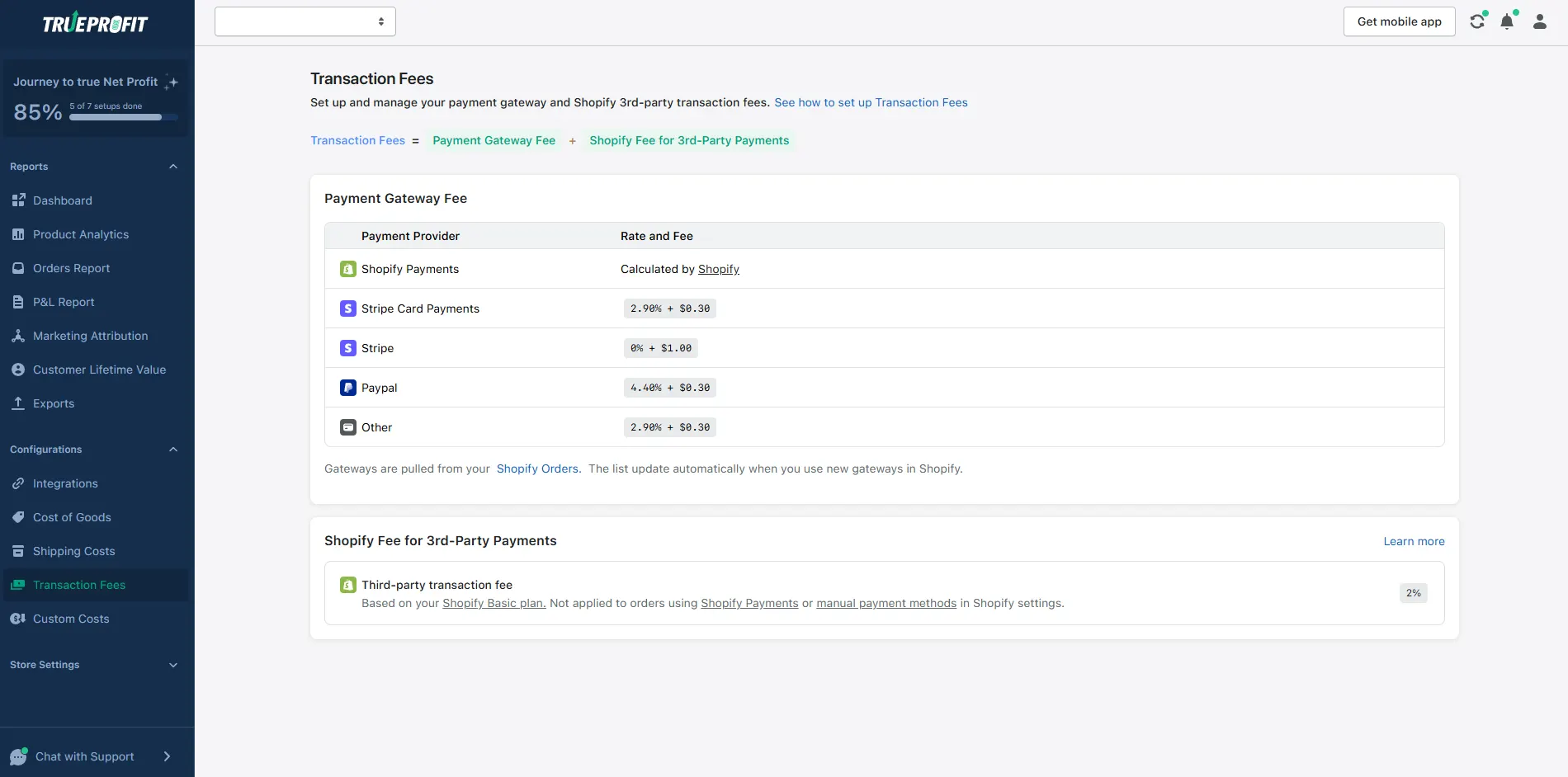Click the Product Analytics sidebar icon
This screenshot has height=777, width=1568.
pyautogui.click(x=18, y=234)
